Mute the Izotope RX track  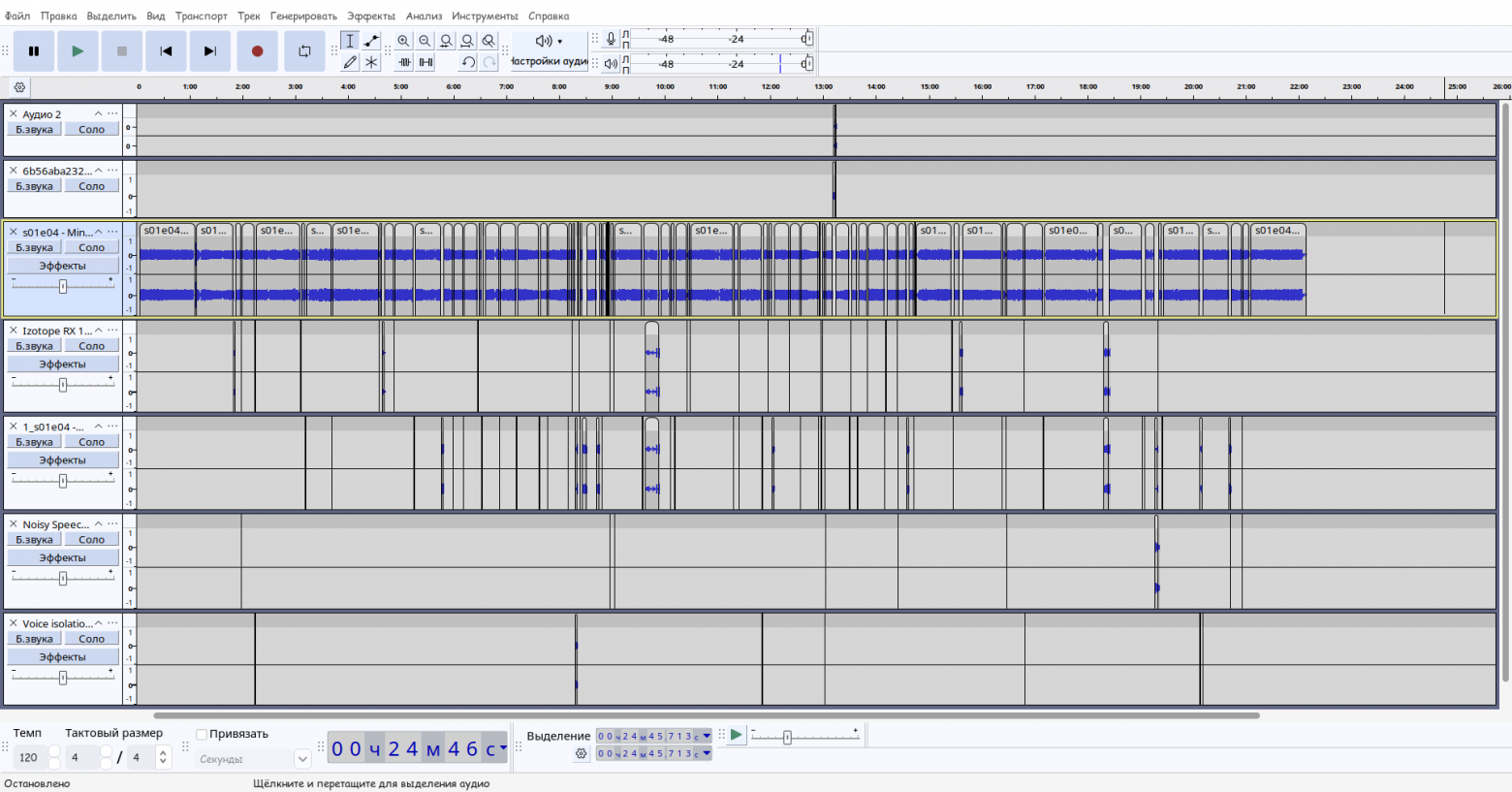[34, 346]
